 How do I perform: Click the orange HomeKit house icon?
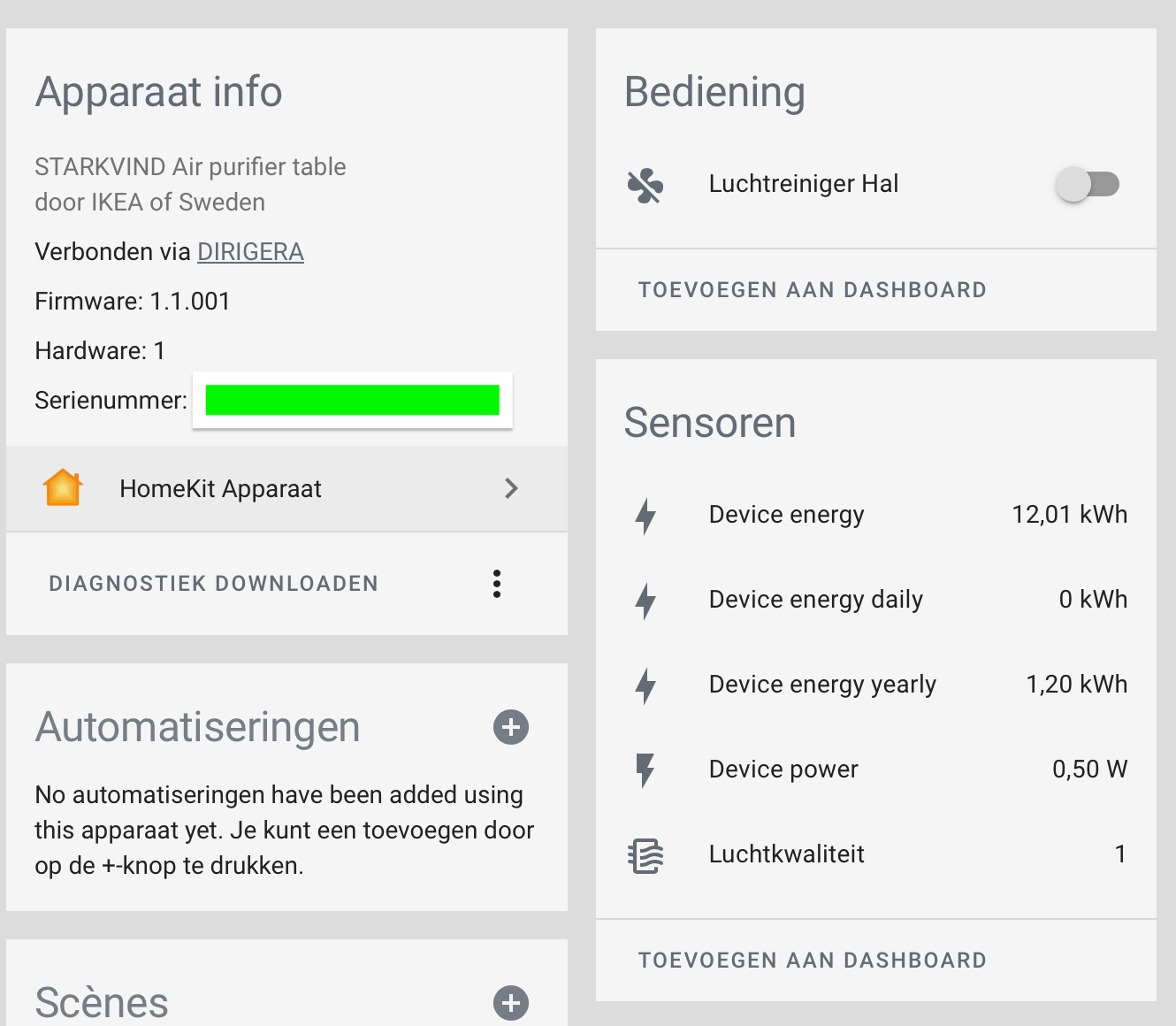[x=63, y=488]
